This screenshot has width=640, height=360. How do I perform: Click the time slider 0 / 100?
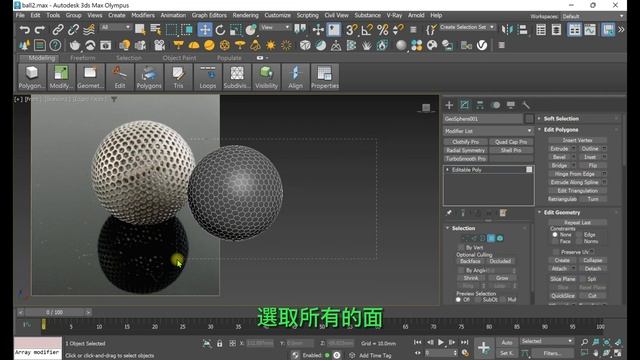(54, 312)
